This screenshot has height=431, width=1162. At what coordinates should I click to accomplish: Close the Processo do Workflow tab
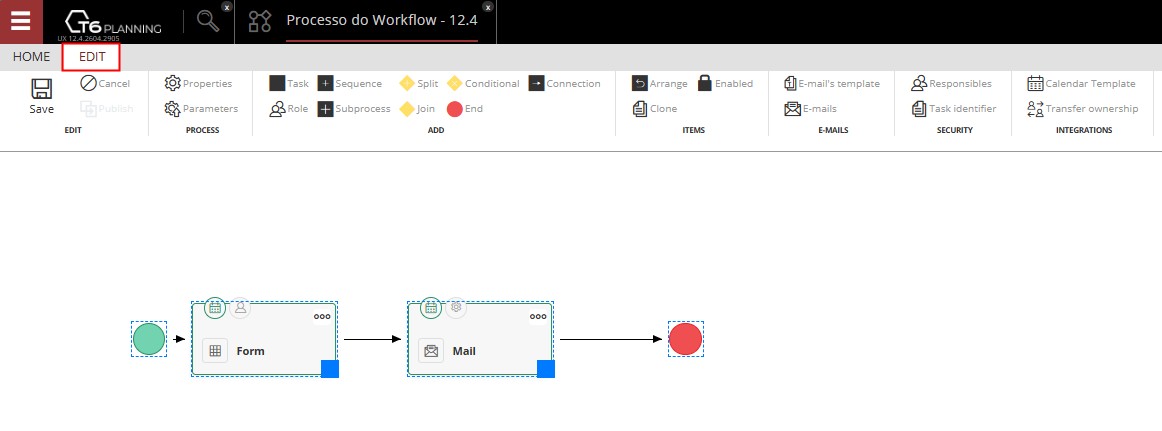[487, 7]
